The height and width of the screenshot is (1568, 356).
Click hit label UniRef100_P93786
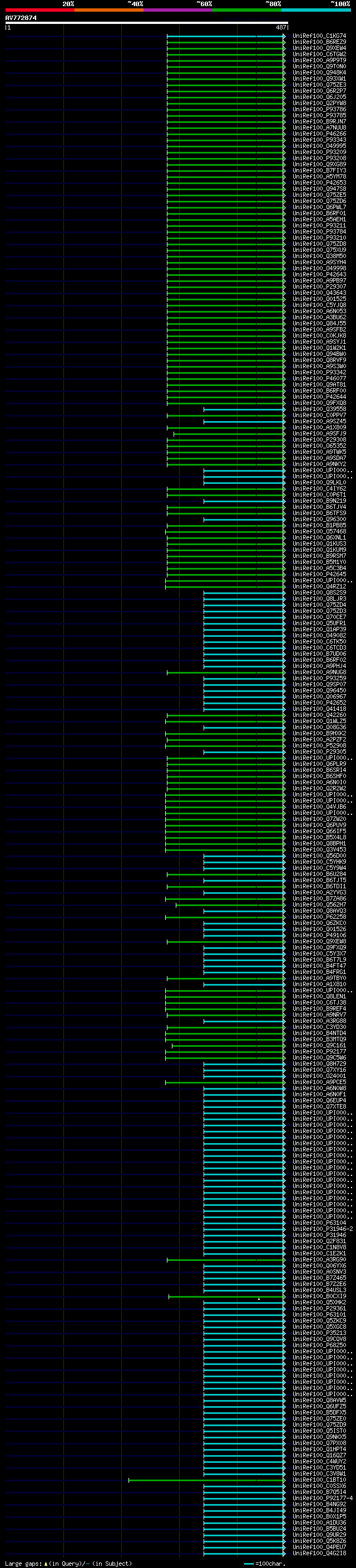click(x=319, y=110)
